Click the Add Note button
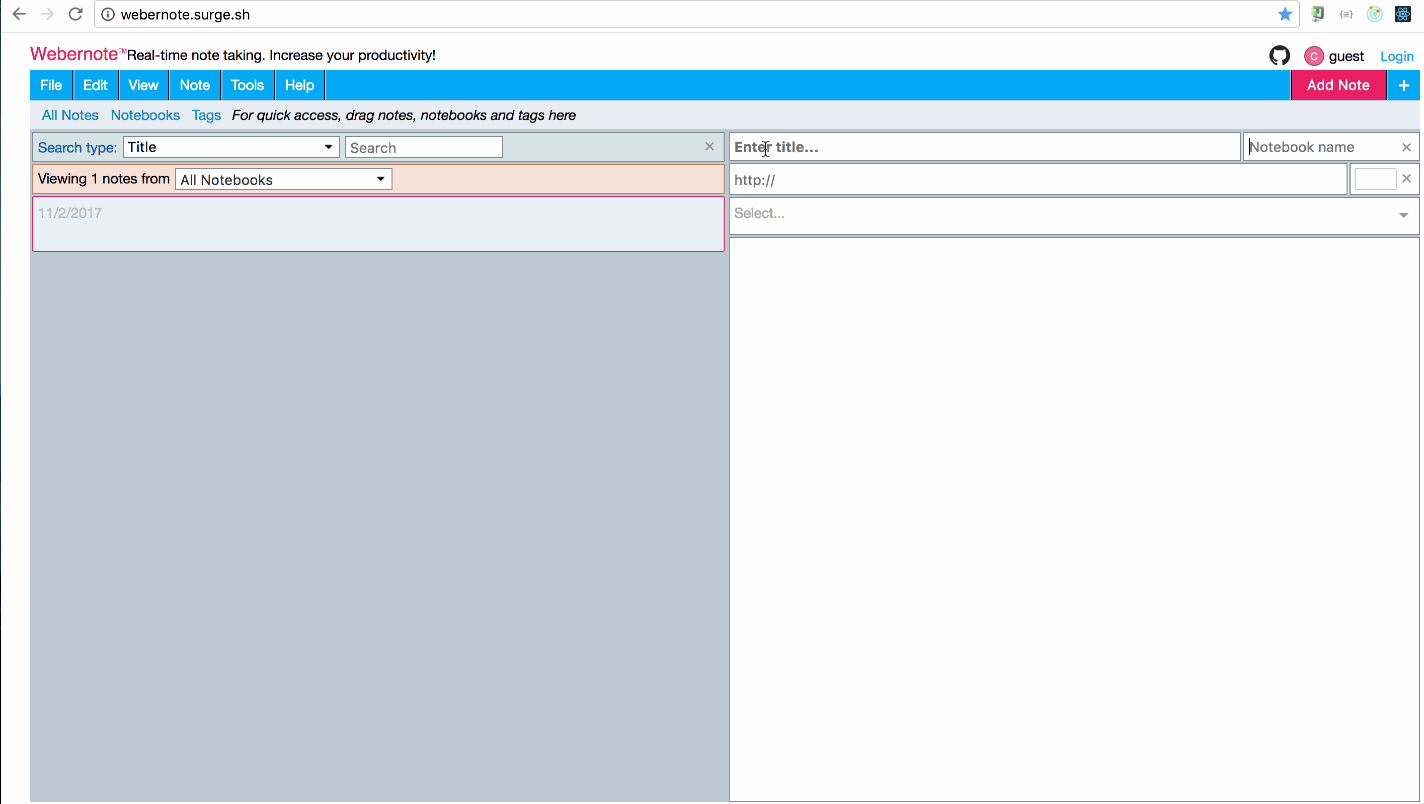1424x804 pixels. pos(1338,85)
